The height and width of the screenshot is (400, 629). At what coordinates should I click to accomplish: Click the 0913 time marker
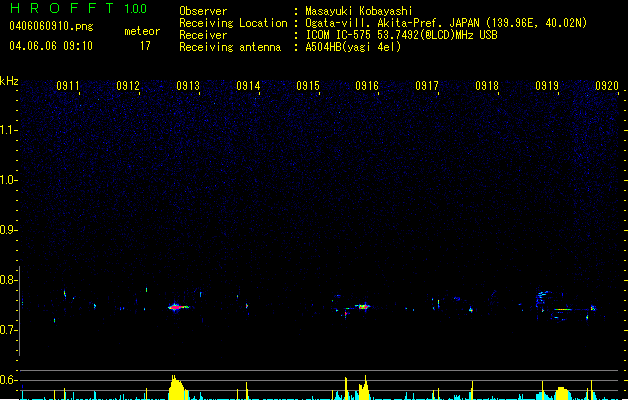(x=188, y=86)
